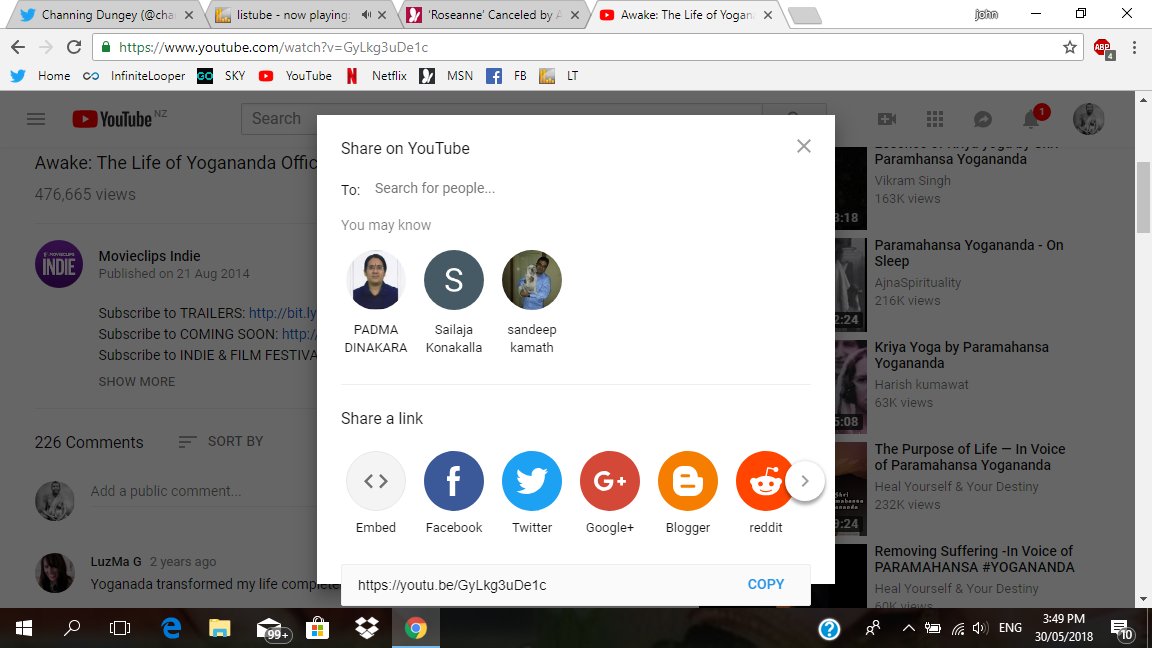Open a new Chrome tab

(x=804, y=15)
